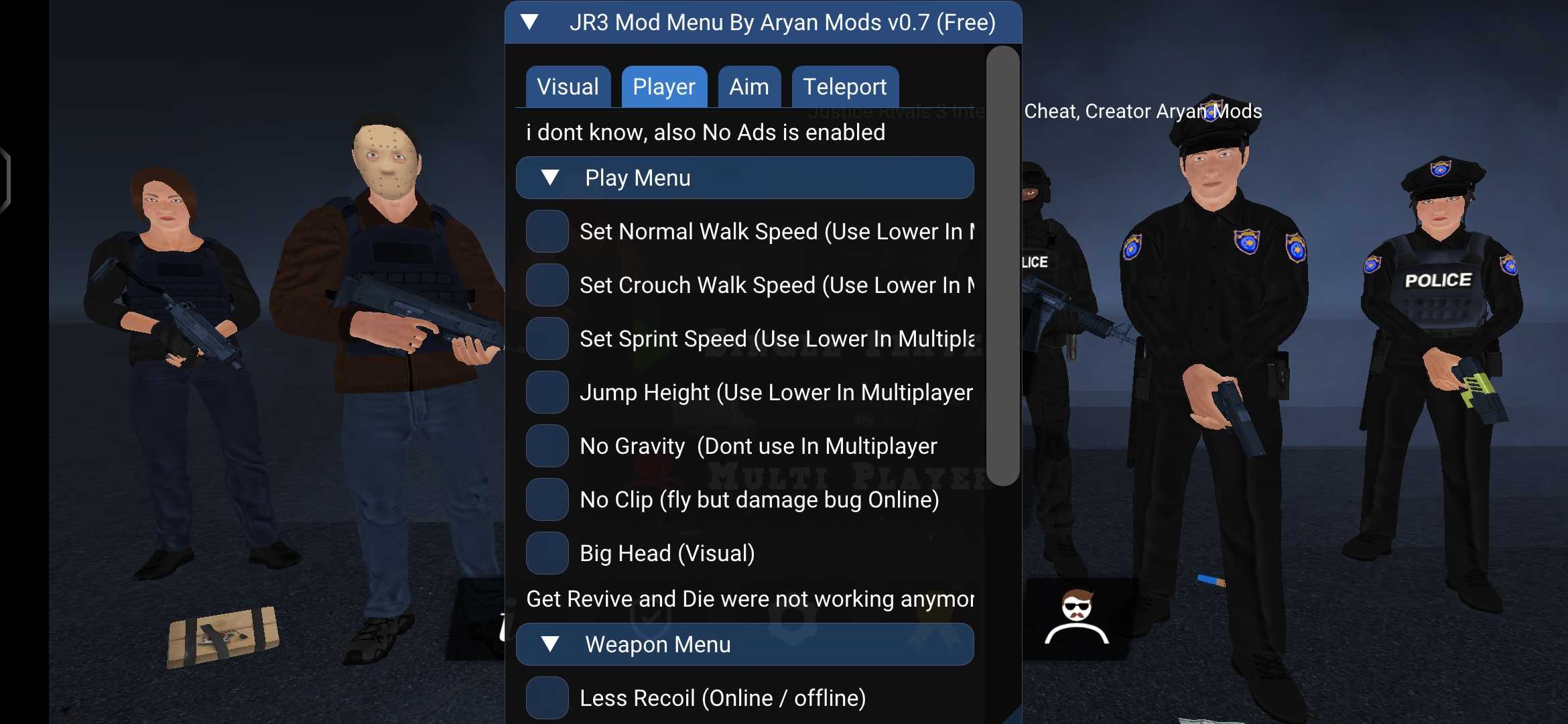Select the Player tab

tap(664, 86)
